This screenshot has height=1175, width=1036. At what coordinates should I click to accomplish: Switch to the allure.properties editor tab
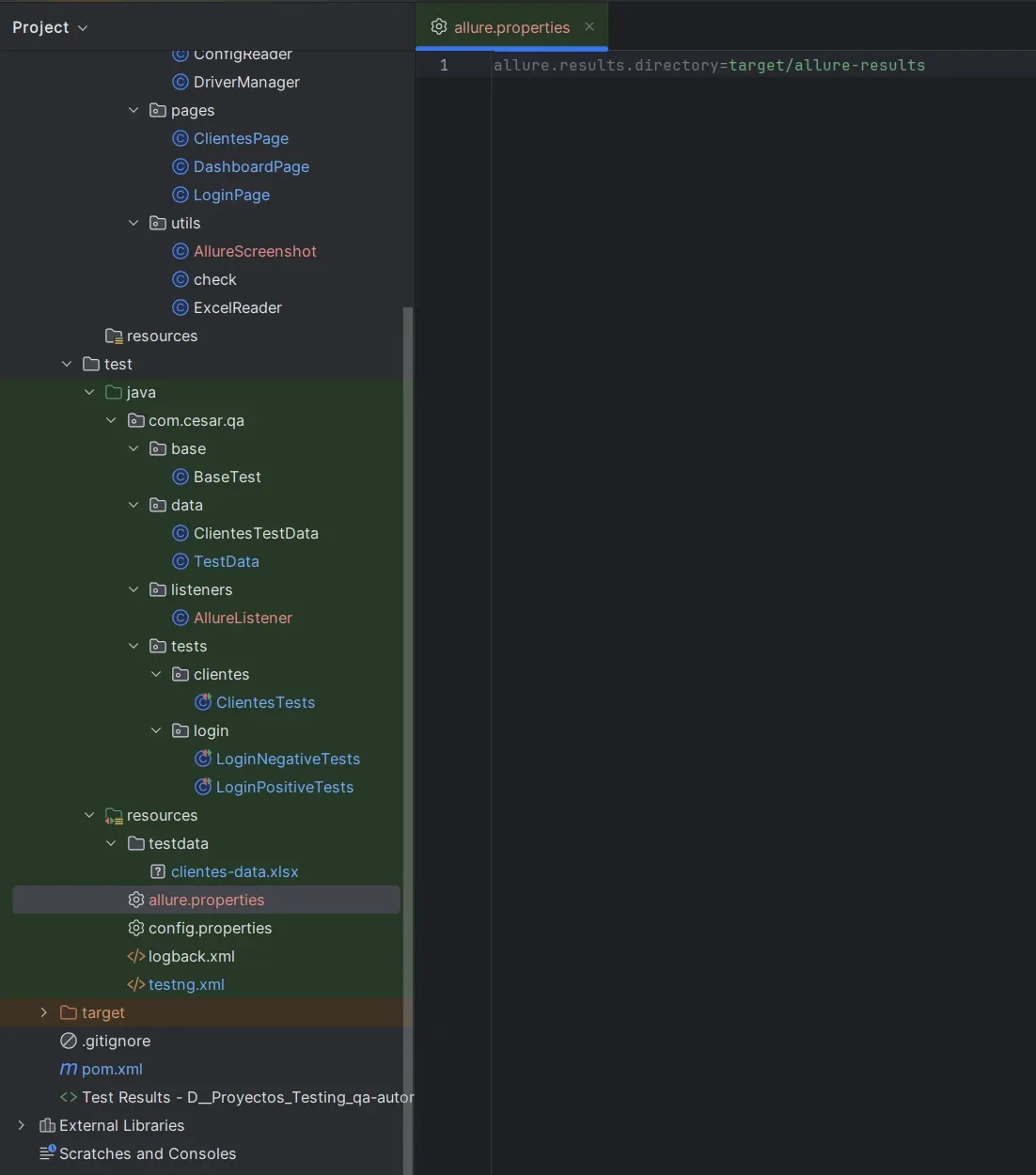pos(511,27)
